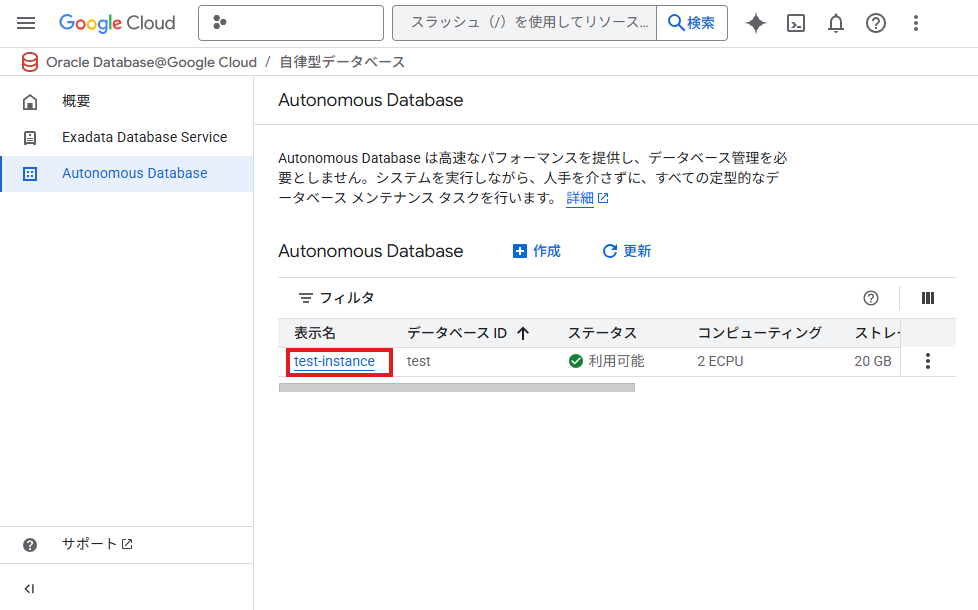Open the hamburger navigation menu
The image size is (978, 610).
coord(26,23)
